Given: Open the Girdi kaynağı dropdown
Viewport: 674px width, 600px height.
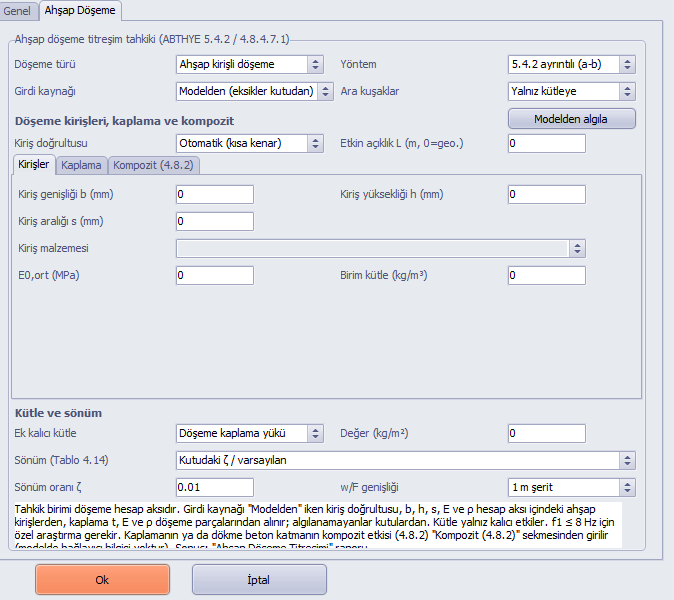Looking at the screenshot, I should [254, 91].
